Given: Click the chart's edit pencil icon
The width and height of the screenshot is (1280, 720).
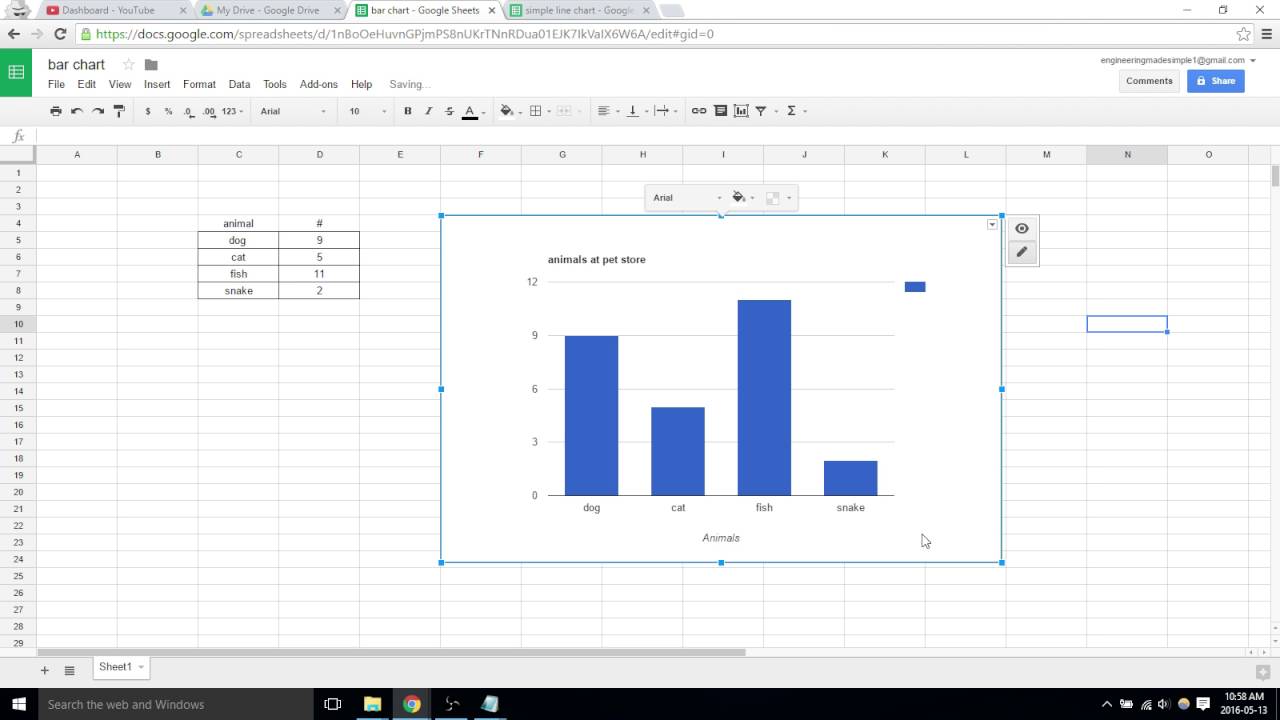Looking at the screenshot, I should pos(1021,252).
